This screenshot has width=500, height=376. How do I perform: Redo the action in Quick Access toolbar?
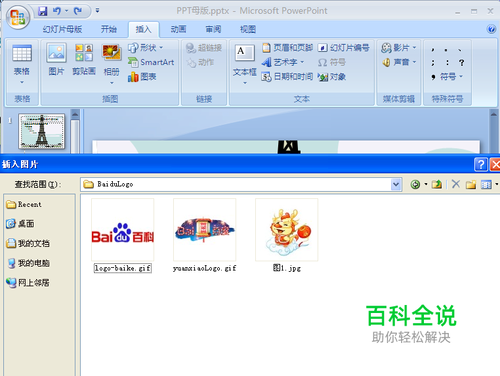(x=78, y=11)
